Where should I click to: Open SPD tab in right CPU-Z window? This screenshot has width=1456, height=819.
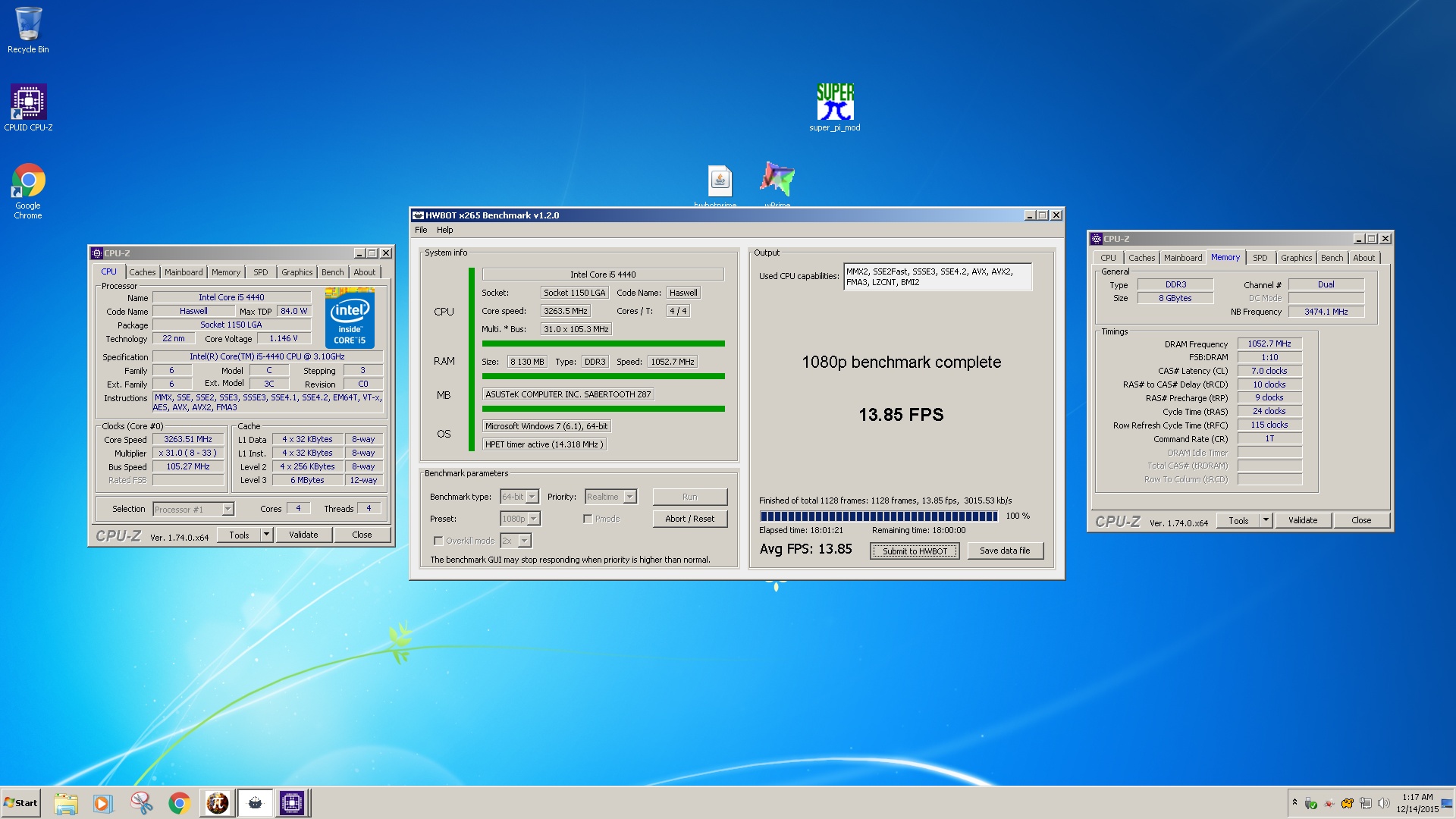point(1260,258)
